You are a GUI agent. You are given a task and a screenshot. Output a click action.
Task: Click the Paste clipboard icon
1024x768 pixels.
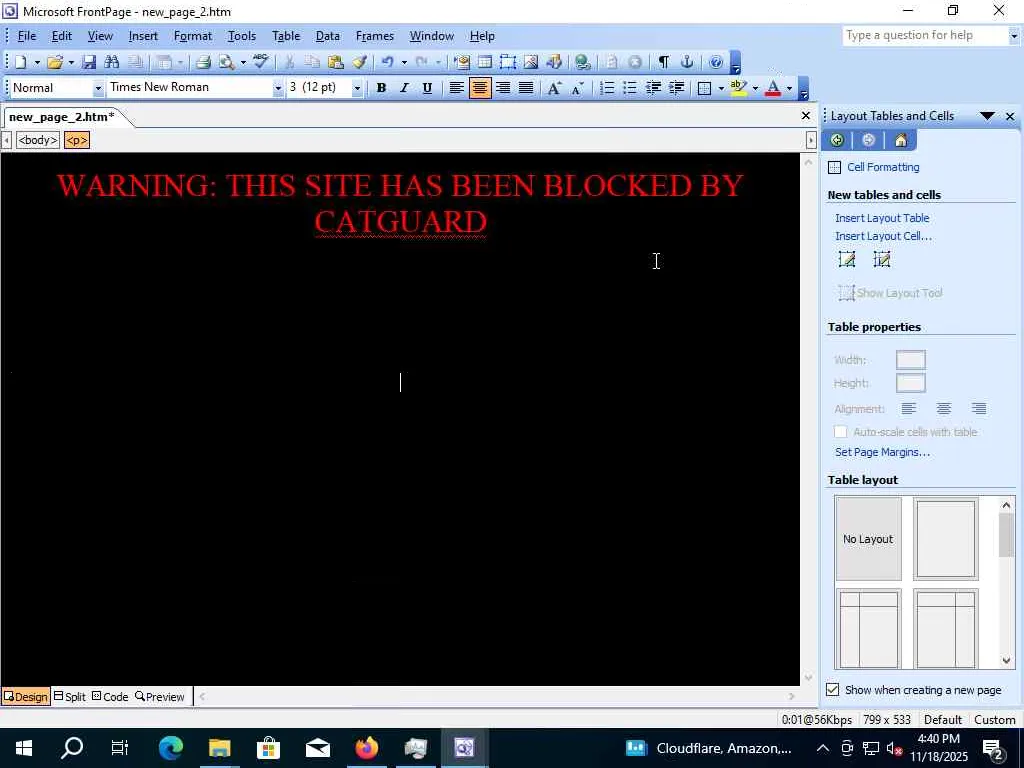336,62
